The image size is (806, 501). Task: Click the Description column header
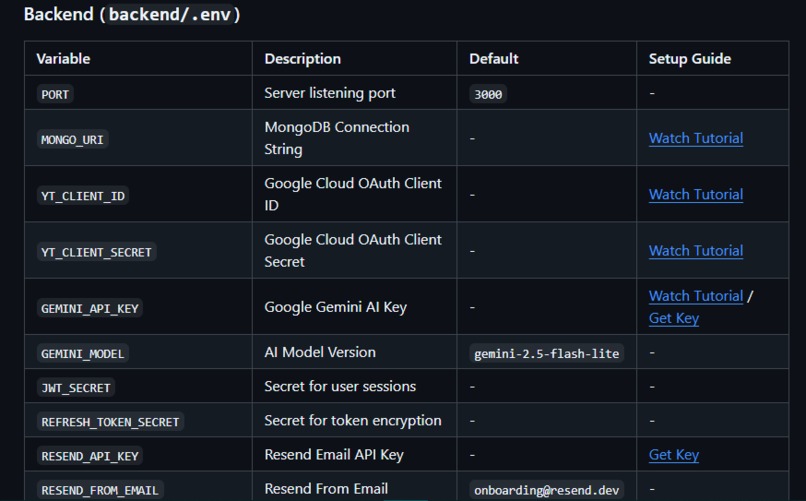tap(303, 59)
